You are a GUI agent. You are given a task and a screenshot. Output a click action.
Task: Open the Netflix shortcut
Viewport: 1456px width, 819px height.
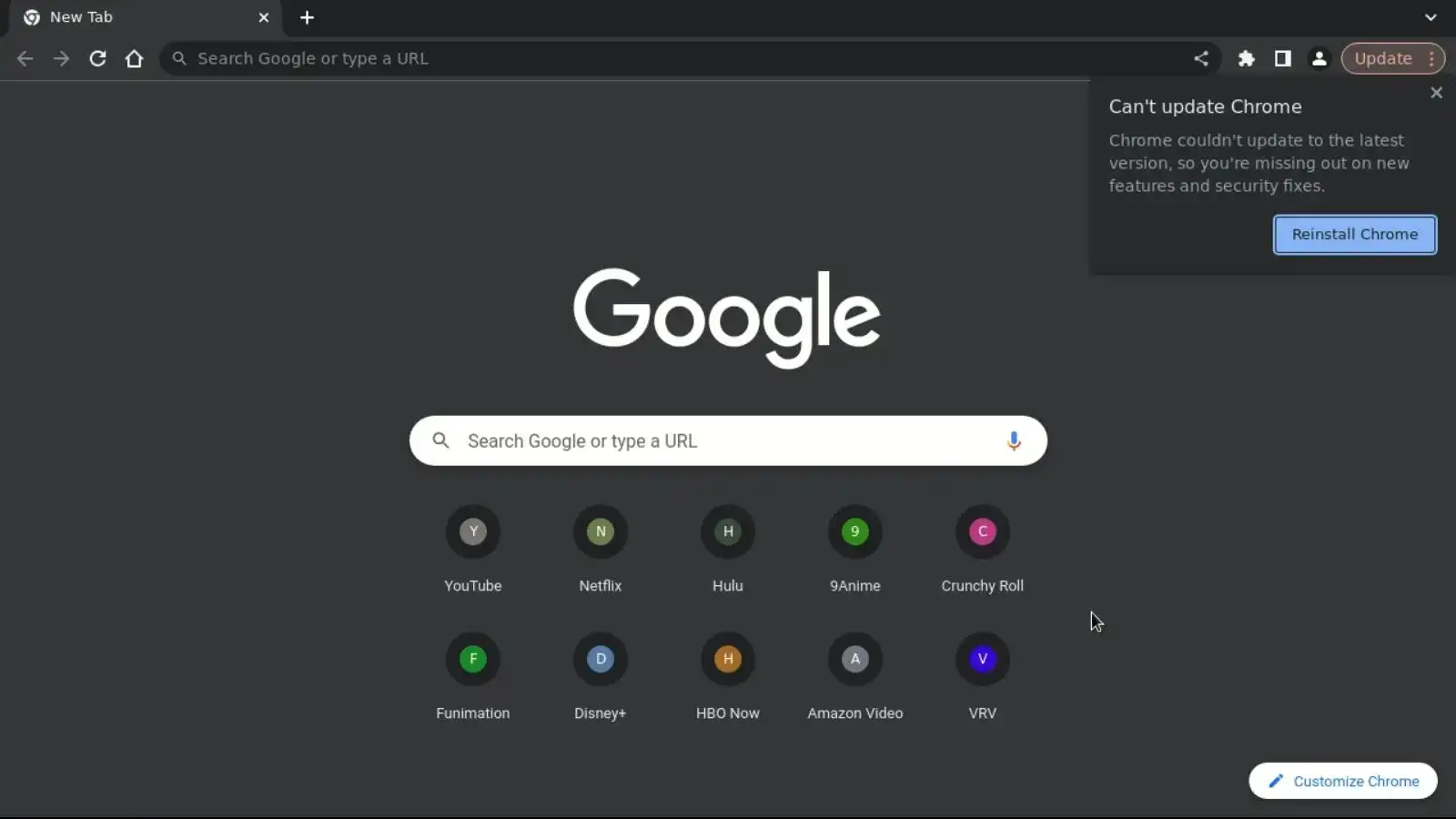pyautogui.click(x=601, y=551)
